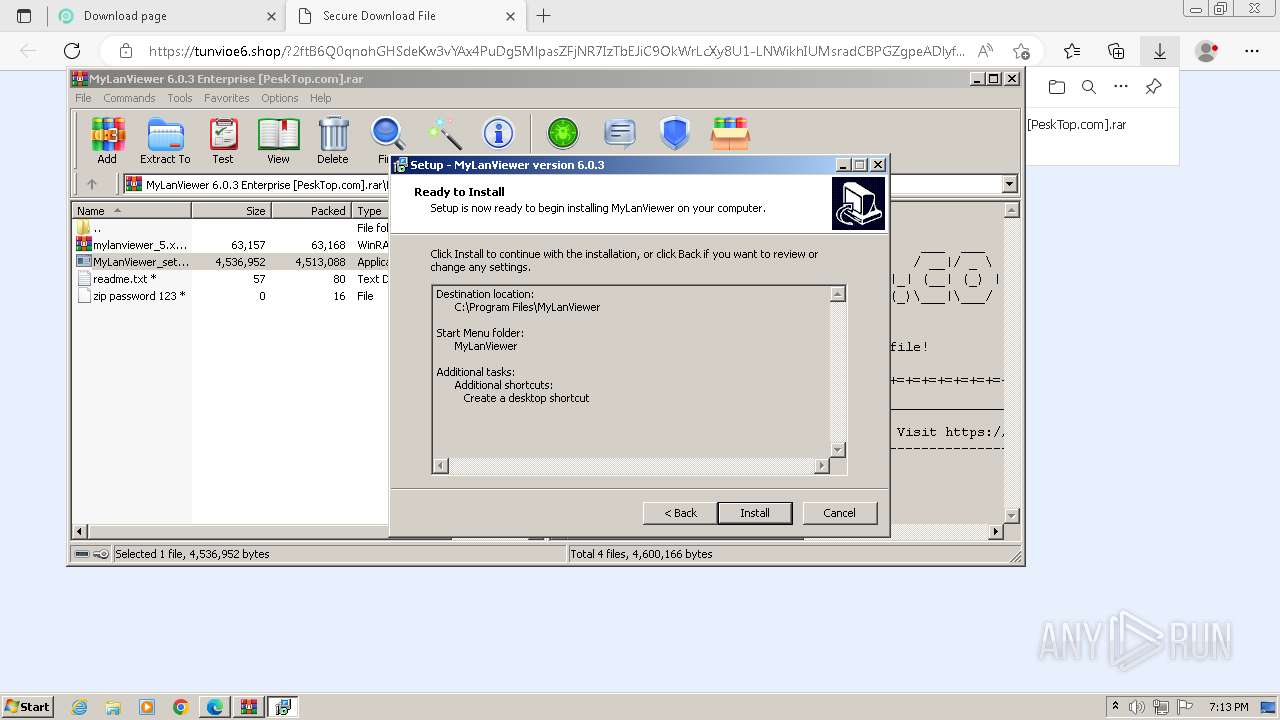Image resolution: width=1280 pixels, height=720 pixels.
Task: Add page to favorites star-plus icon
Action: tap(1021, 51)
